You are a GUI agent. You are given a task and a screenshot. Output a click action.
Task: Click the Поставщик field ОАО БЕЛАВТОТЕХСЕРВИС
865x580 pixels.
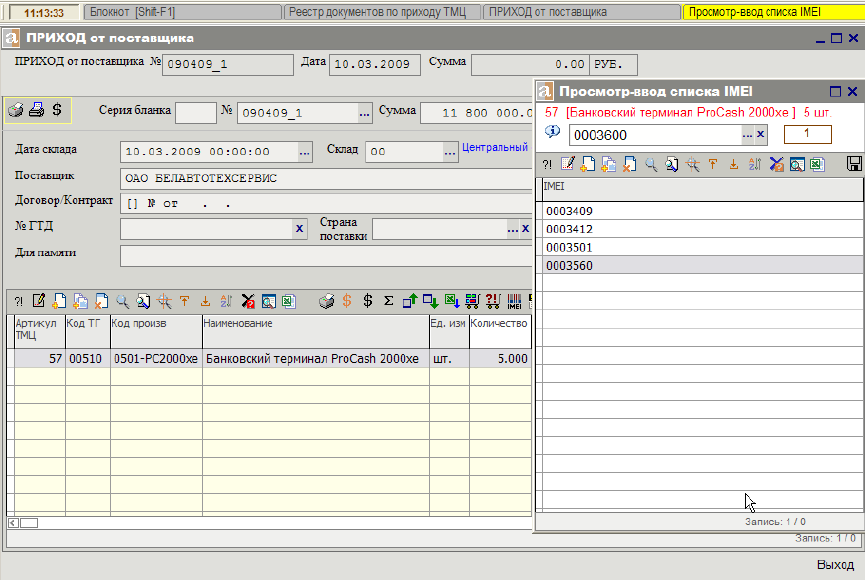point(325,178)
